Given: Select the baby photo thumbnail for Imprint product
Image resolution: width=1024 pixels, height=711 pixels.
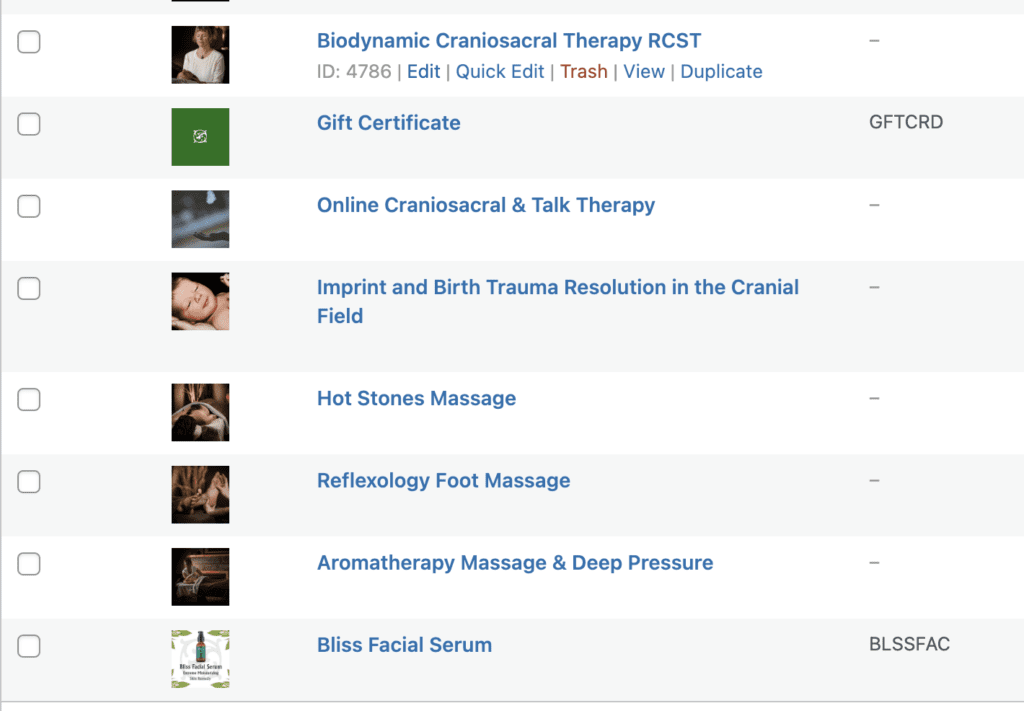Looking at the screenshot, I should click(200, 302).
